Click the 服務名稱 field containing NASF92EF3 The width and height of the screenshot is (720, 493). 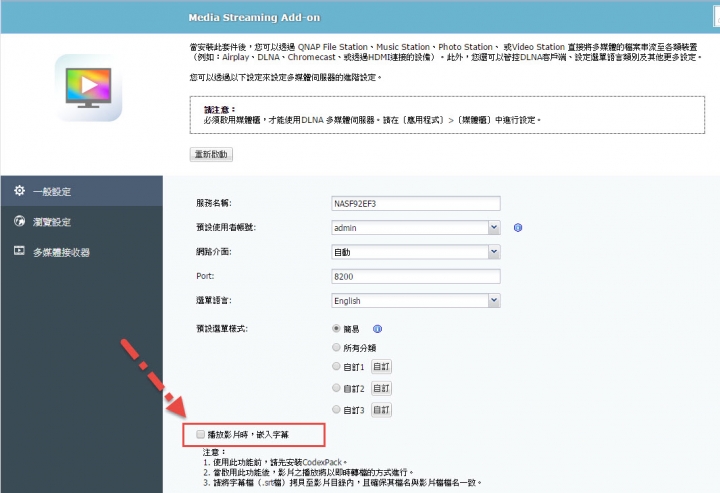tap(416, 203)
